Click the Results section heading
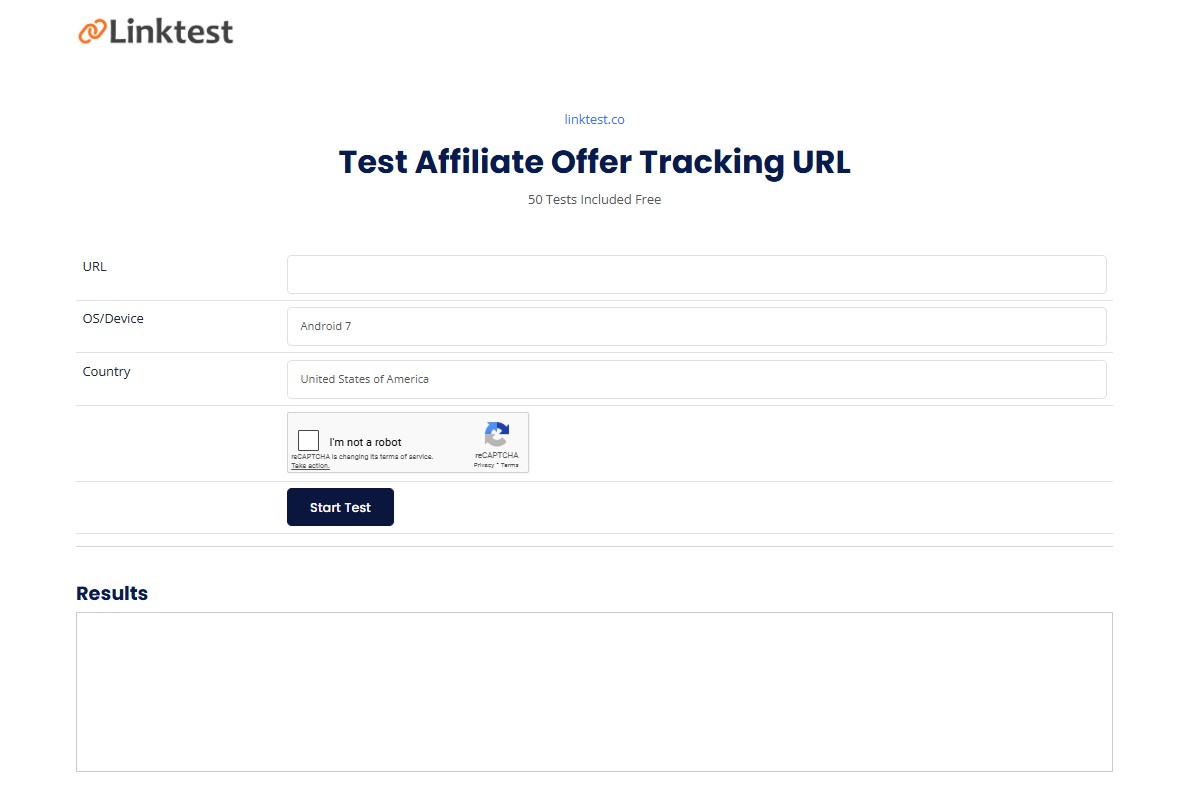 pyautogui.click(x=111, y=593)
